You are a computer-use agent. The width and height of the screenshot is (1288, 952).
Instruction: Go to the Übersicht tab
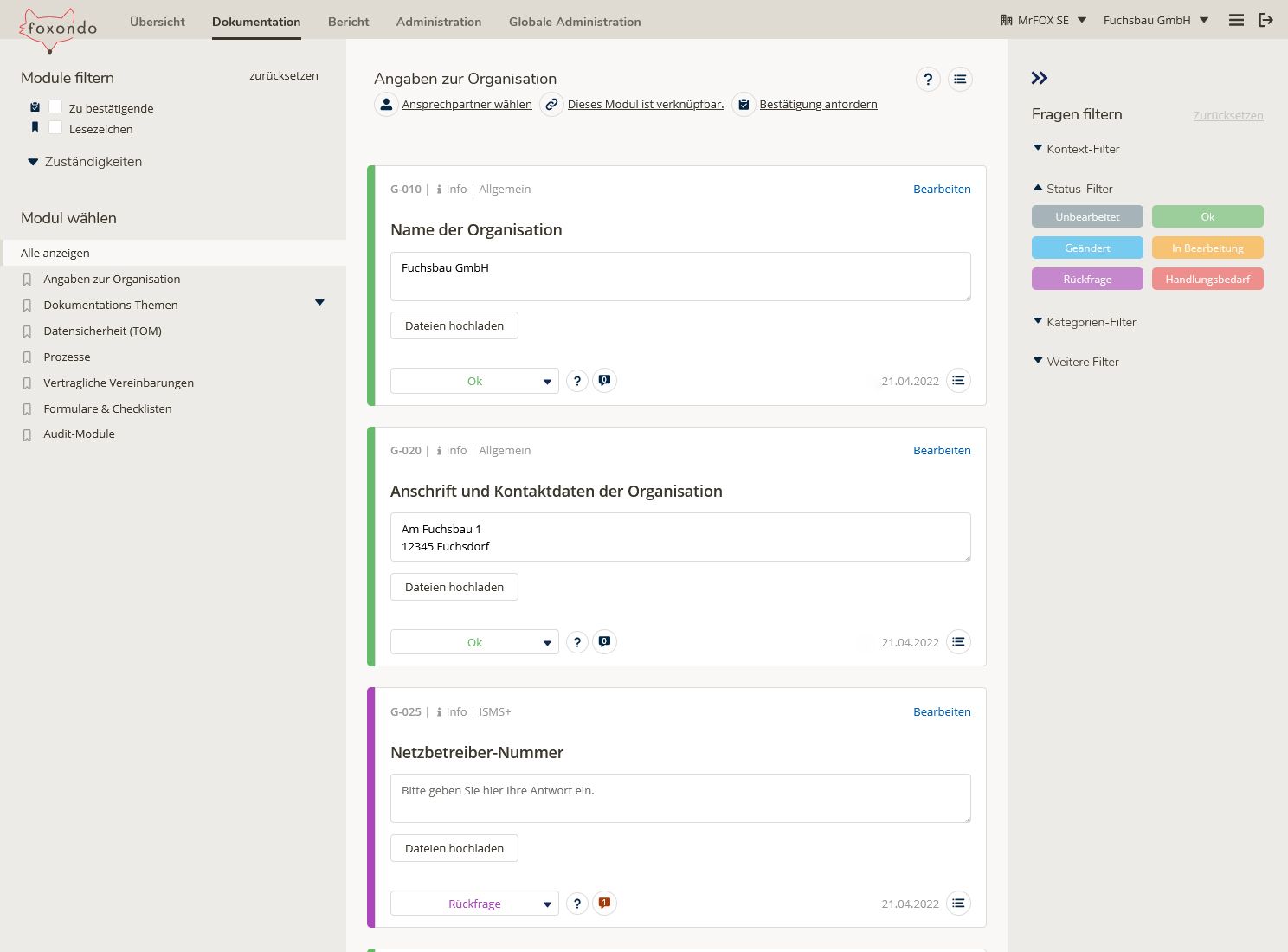pyautogui.click(x=158, y=22)
